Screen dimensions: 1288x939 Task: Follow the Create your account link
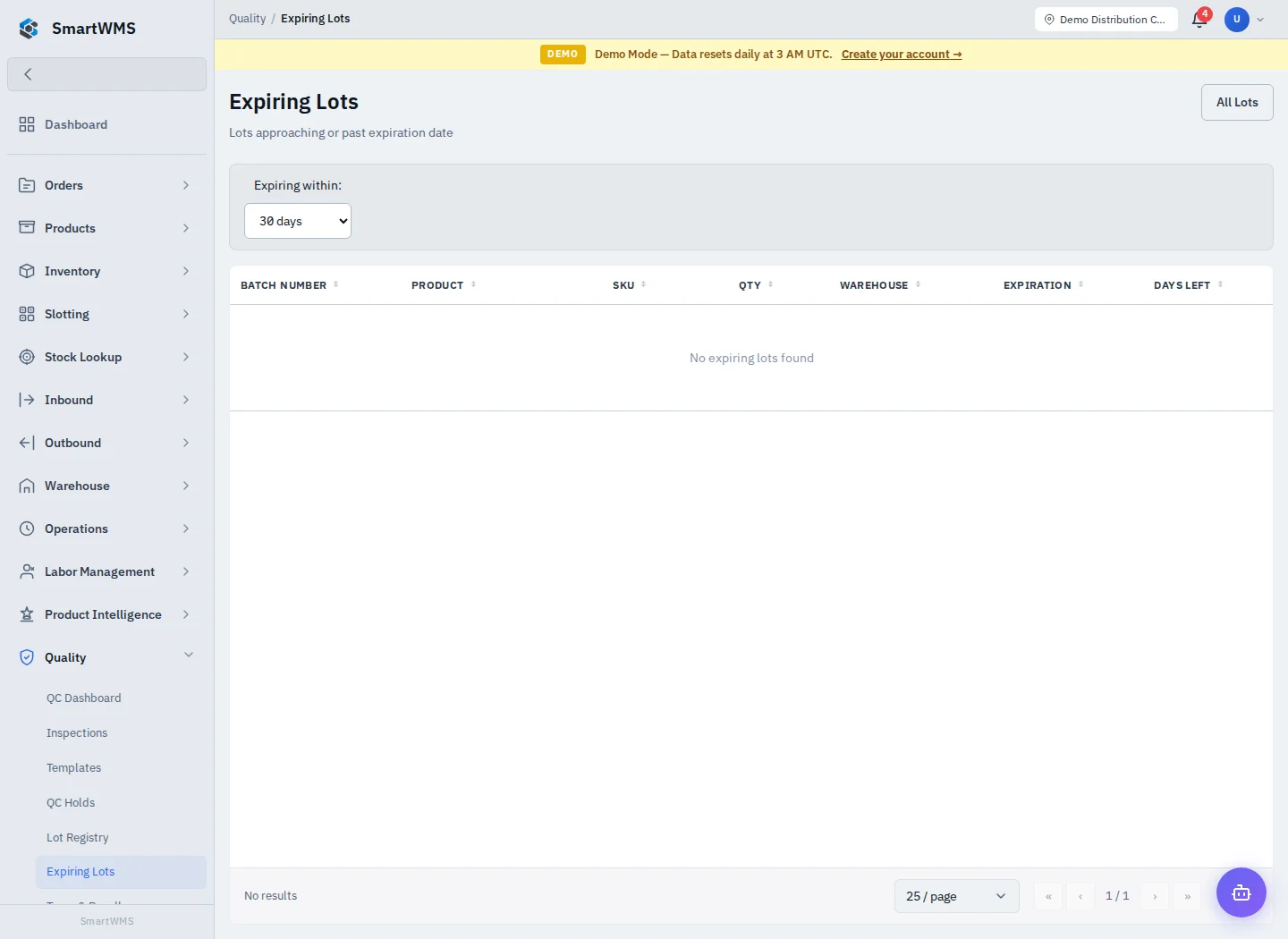[x=902, y=55]
